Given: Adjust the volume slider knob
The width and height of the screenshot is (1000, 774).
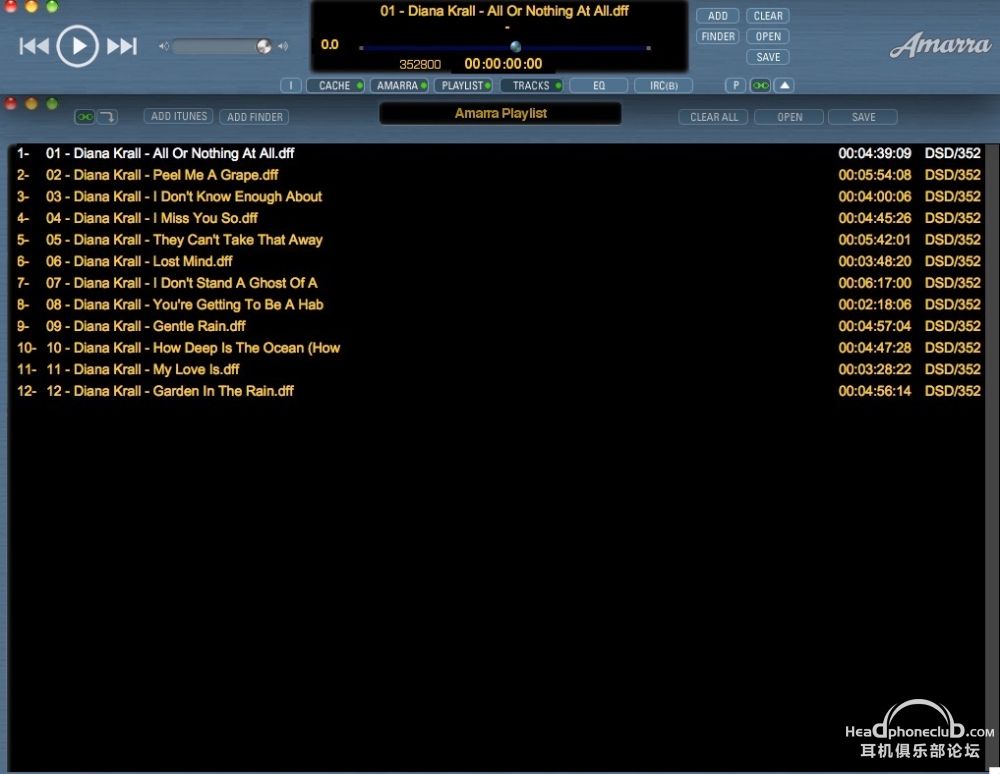Looking at the screenshot, I should point(263,46).
